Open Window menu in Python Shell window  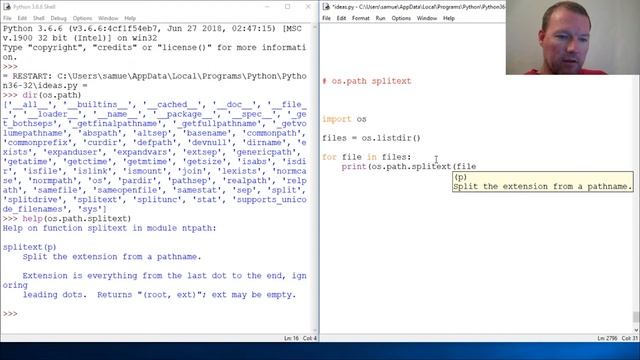coord(108,18)
